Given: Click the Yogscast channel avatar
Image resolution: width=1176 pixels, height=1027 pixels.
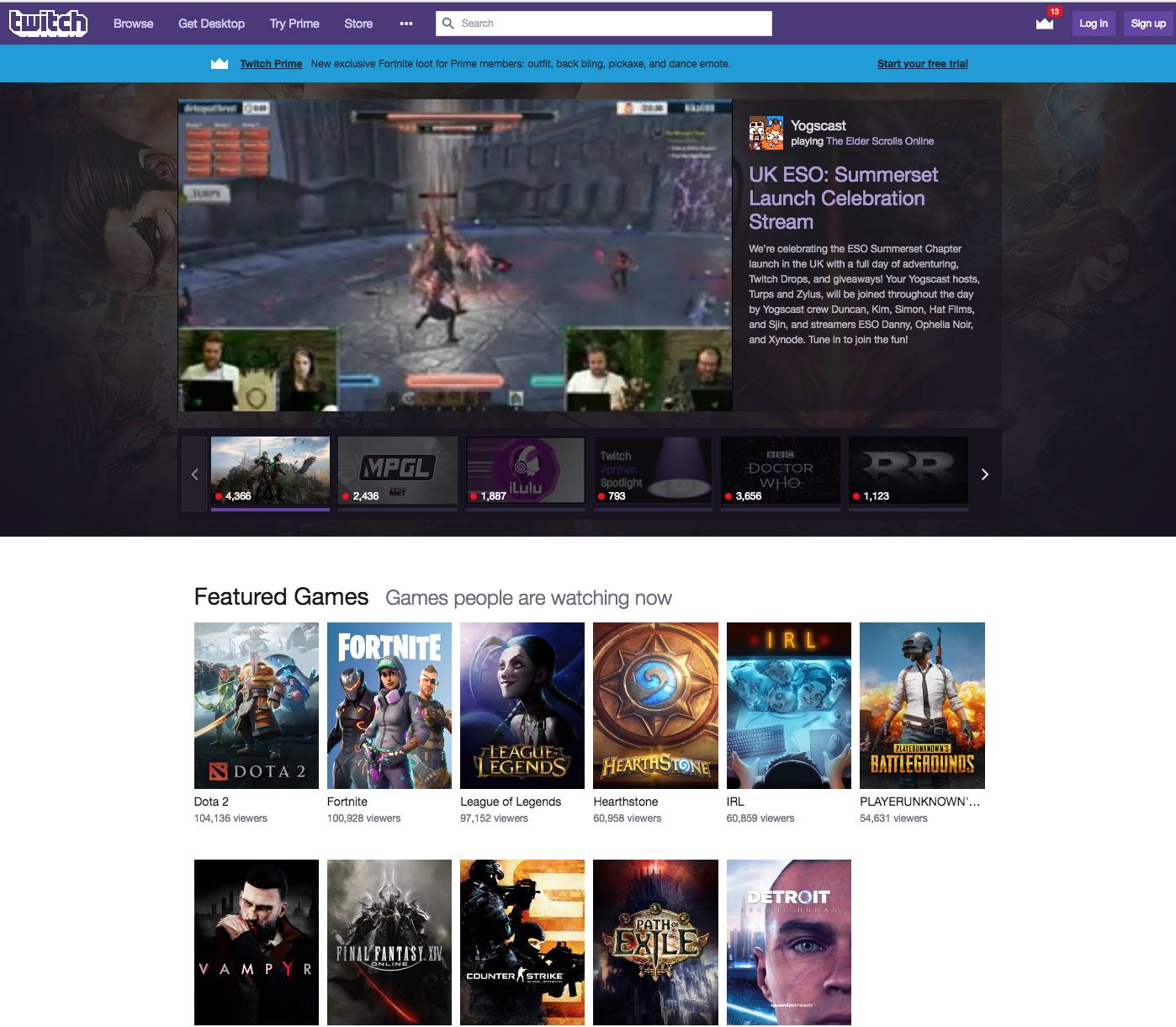Looking at the screenshot, I should (765, 133).
